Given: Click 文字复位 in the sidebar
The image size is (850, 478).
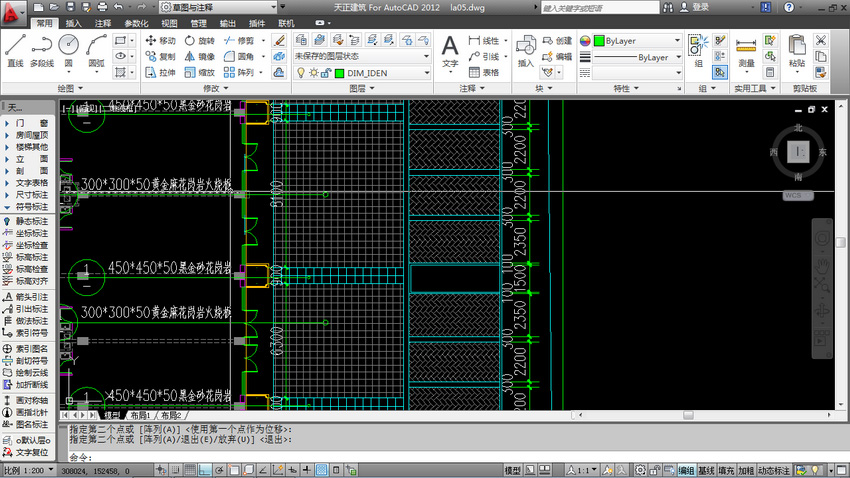Looking at the screenshot, I should coord(26,452).
